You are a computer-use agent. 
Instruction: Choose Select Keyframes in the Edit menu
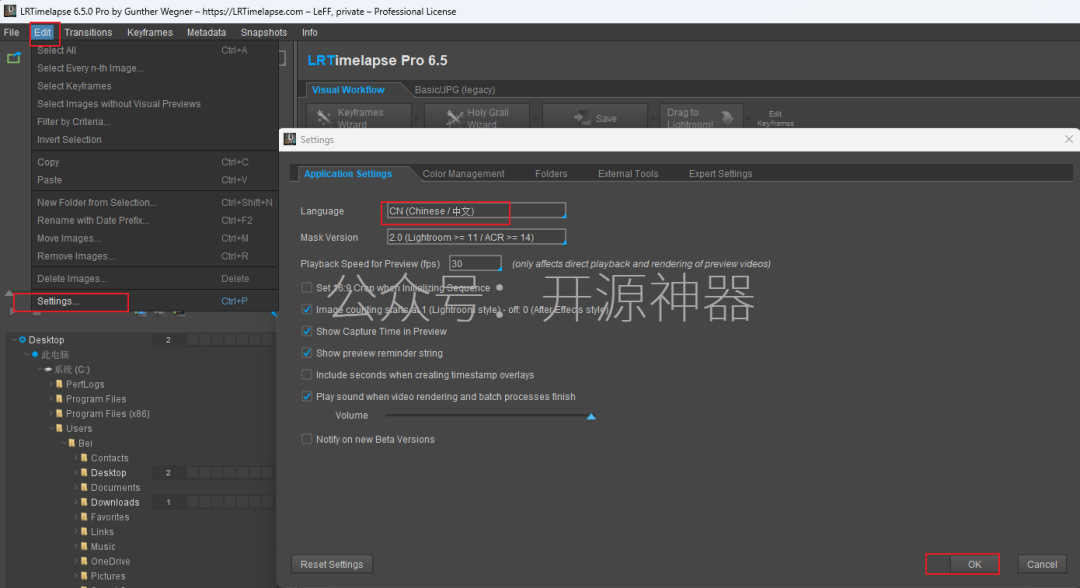tap(155, 86)
